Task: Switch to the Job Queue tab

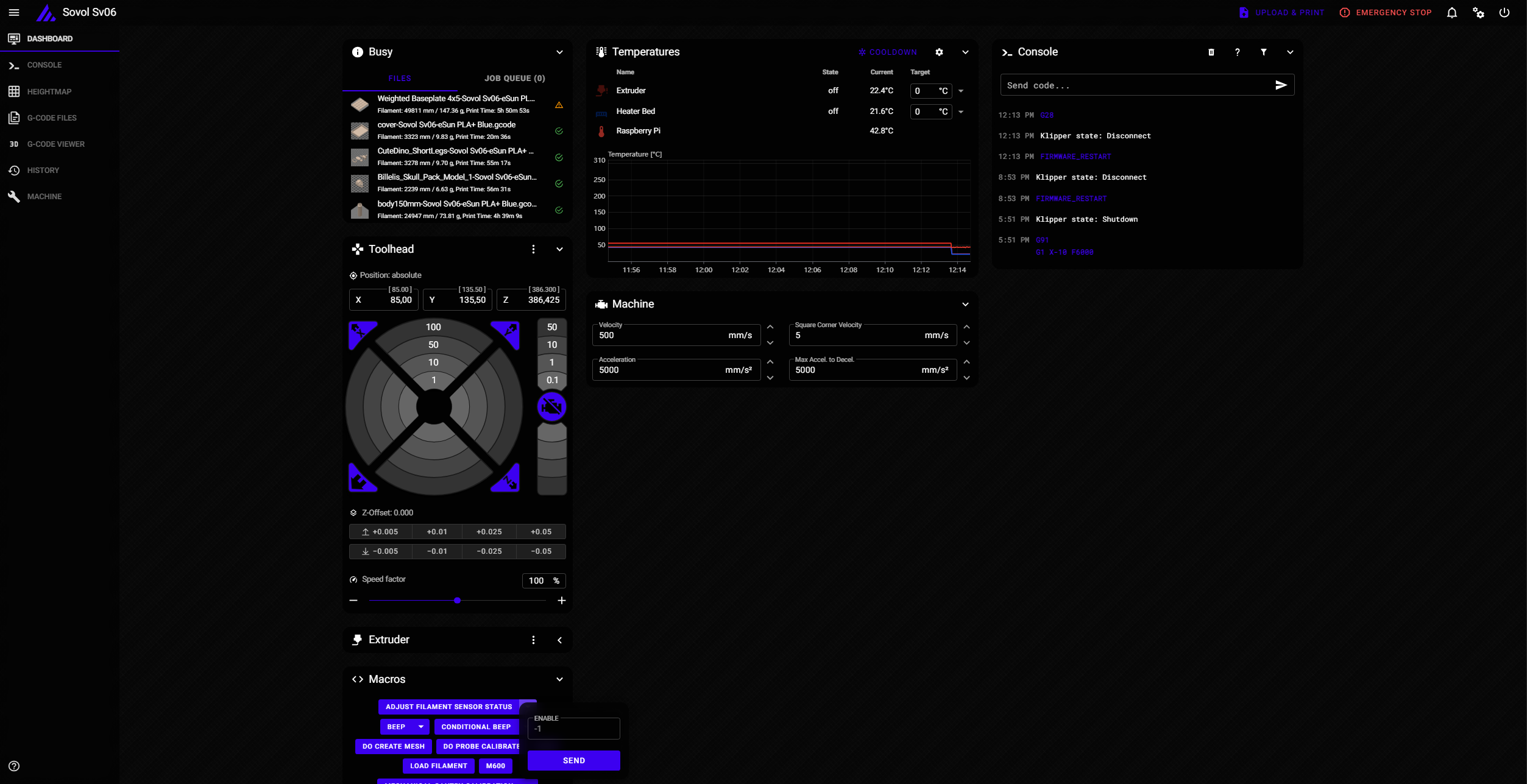Action: pos(514,79)
